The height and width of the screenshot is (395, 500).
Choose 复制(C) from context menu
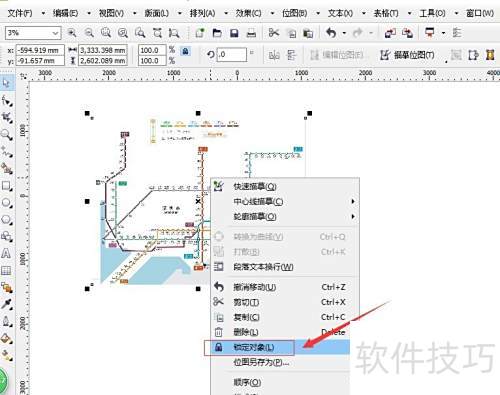tap(285, 317)
